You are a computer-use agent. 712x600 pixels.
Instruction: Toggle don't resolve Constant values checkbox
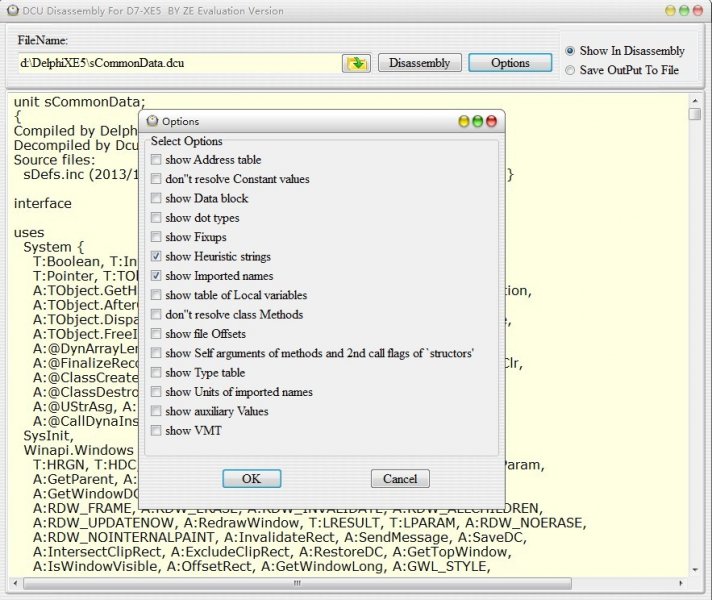click(156, 179)
